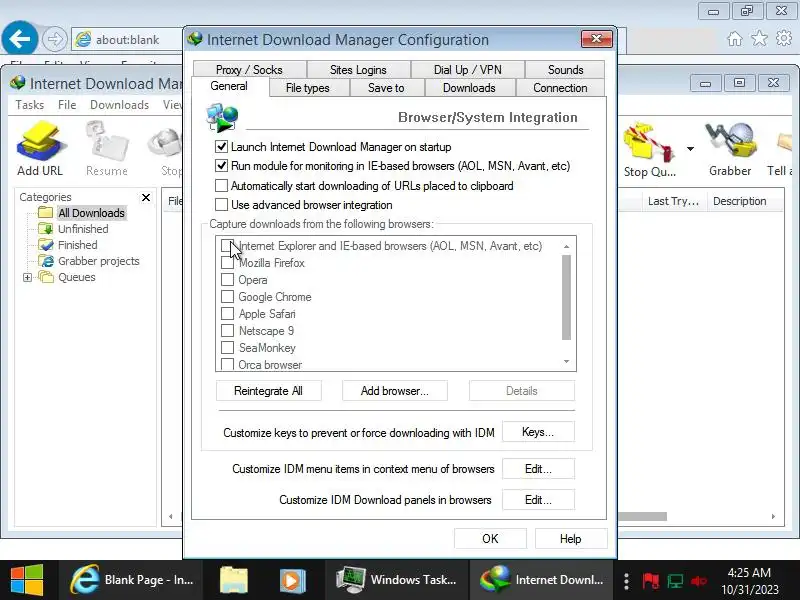Open the Downloads menu in IDM window
800x600 pixels.
coord(119,105)
